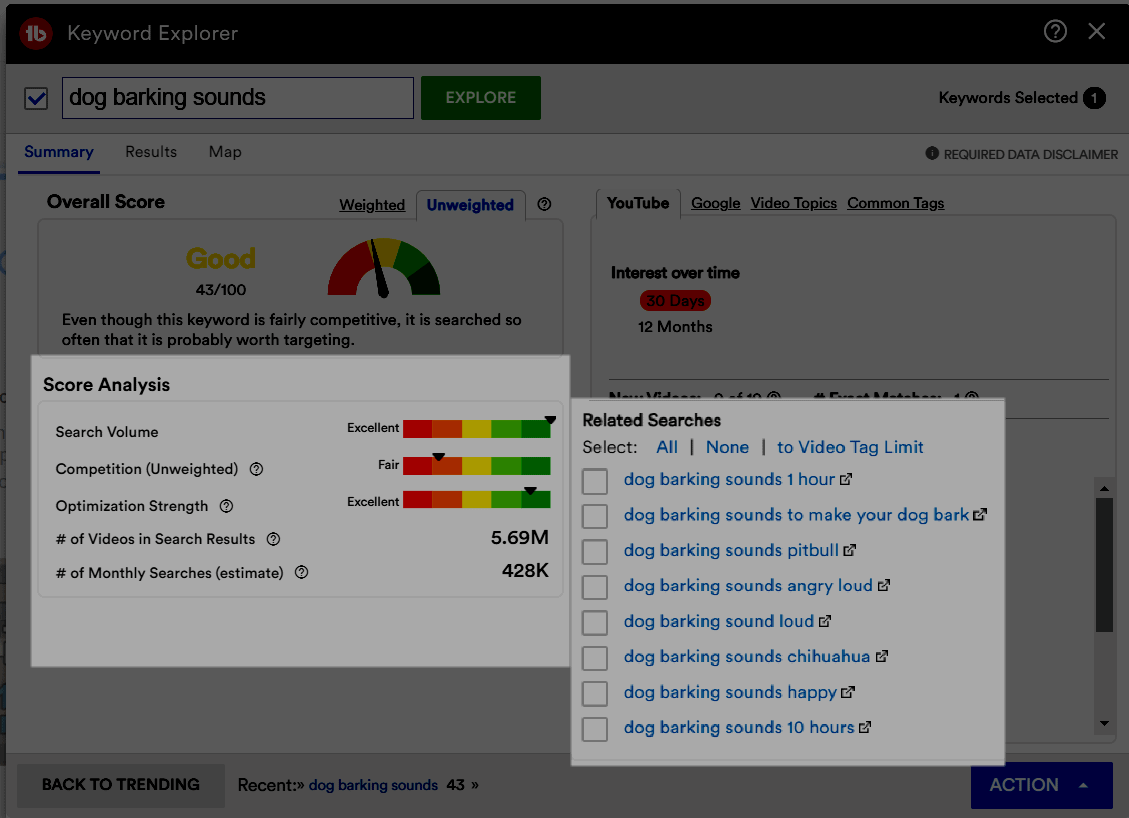Open 'dog barking sounds pitbull' link

click(731, 550)
